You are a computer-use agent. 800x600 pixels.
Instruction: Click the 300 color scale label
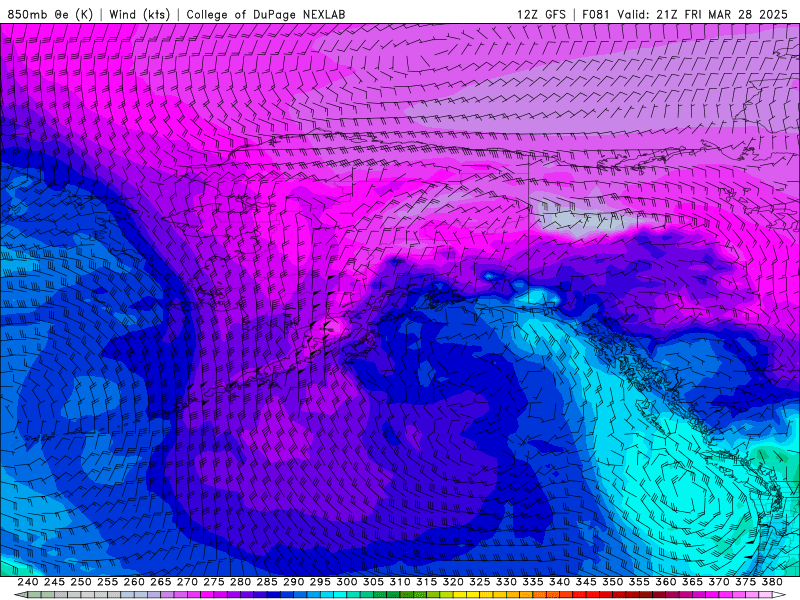346,582
